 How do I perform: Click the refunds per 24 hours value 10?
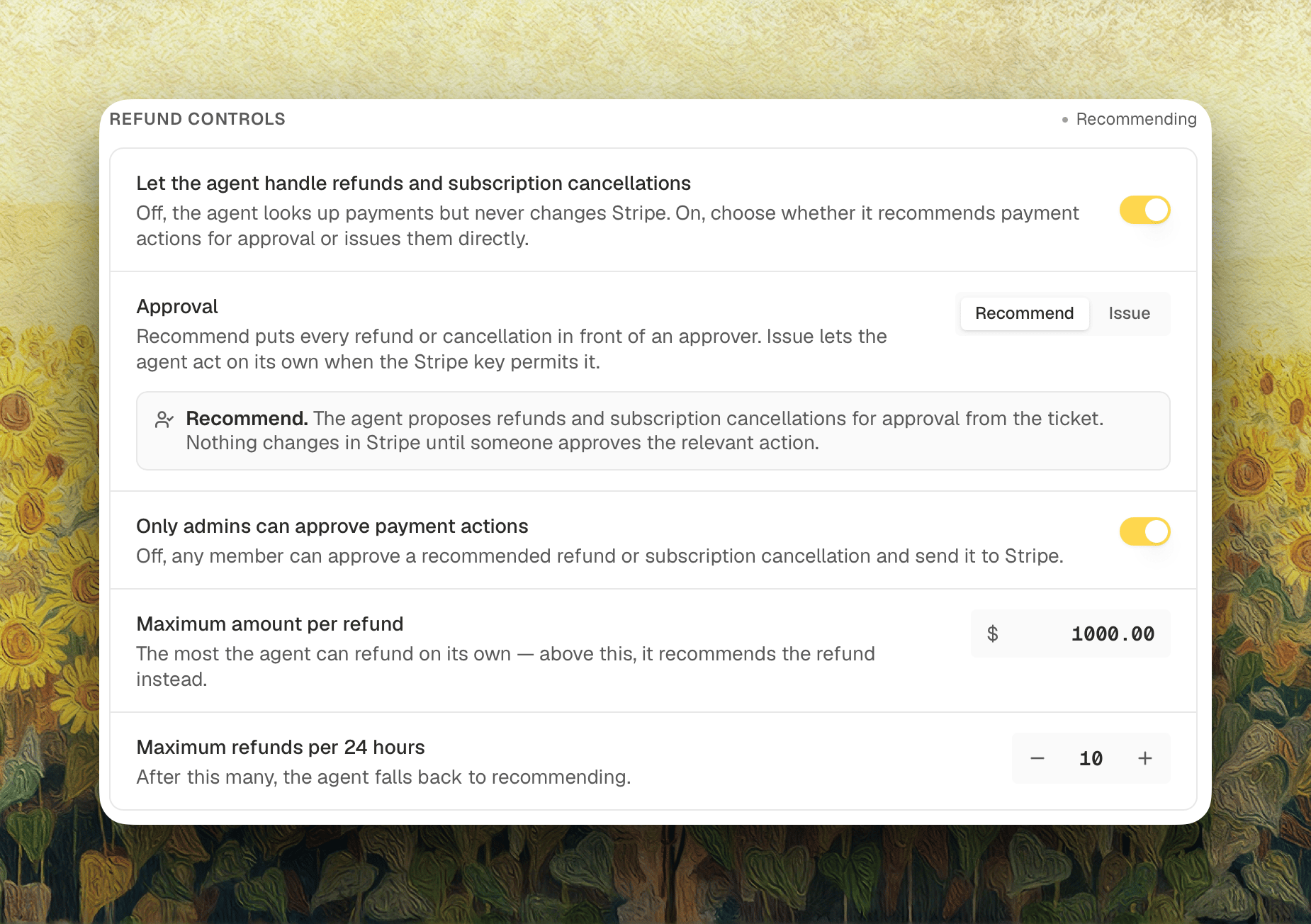point(1091,758)
